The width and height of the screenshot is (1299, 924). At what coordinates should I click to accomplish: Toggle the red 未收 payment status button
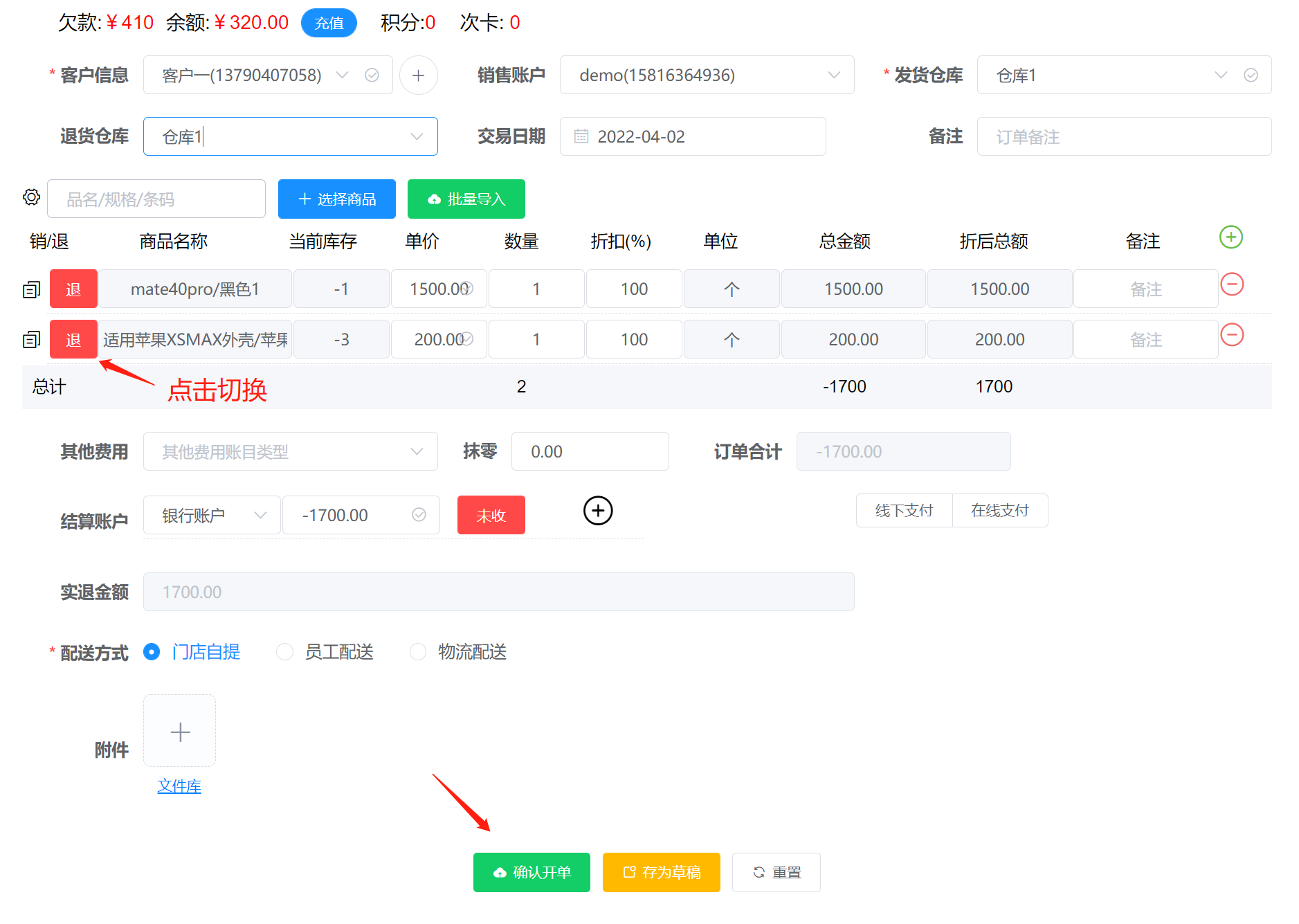(x=491, y=515)
